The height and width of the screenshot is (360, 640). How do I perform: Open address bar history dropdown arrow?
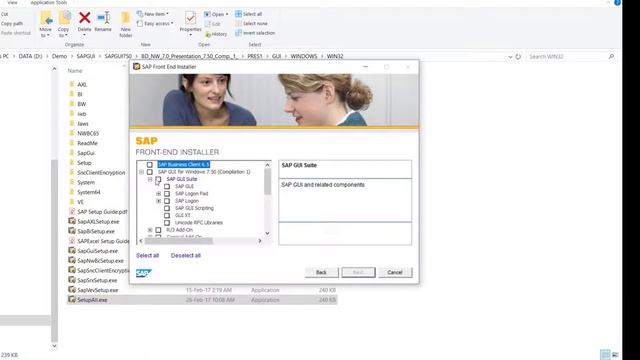click(510, 57)
